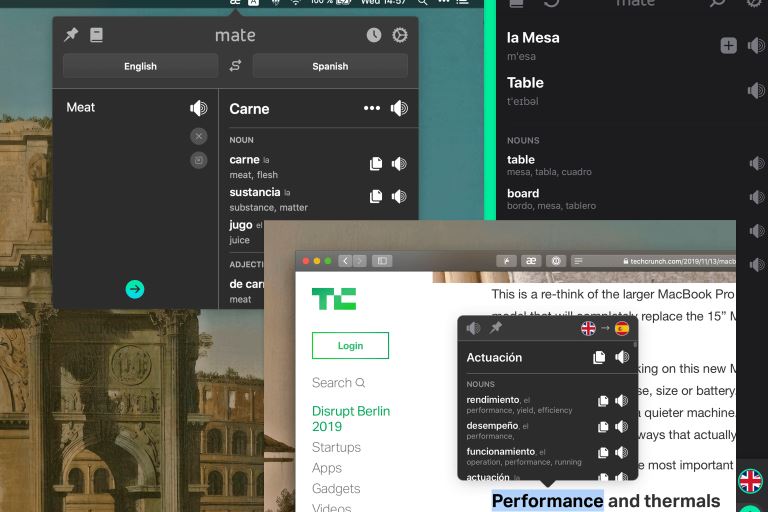768x512 pixels.
Task: Pin the Actuación translation popup
Action: point(496,327)
